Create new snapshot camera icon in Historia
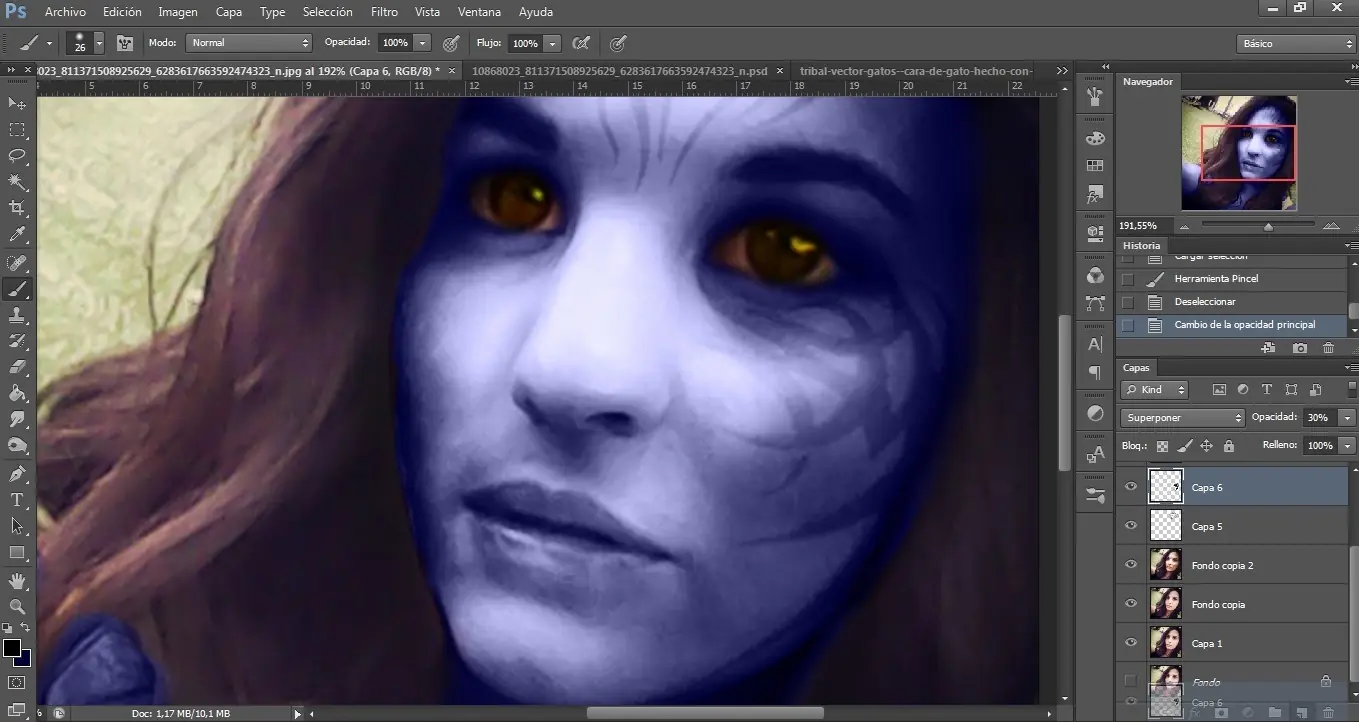Screen dimensions: 1359x722 point(1299,347)
